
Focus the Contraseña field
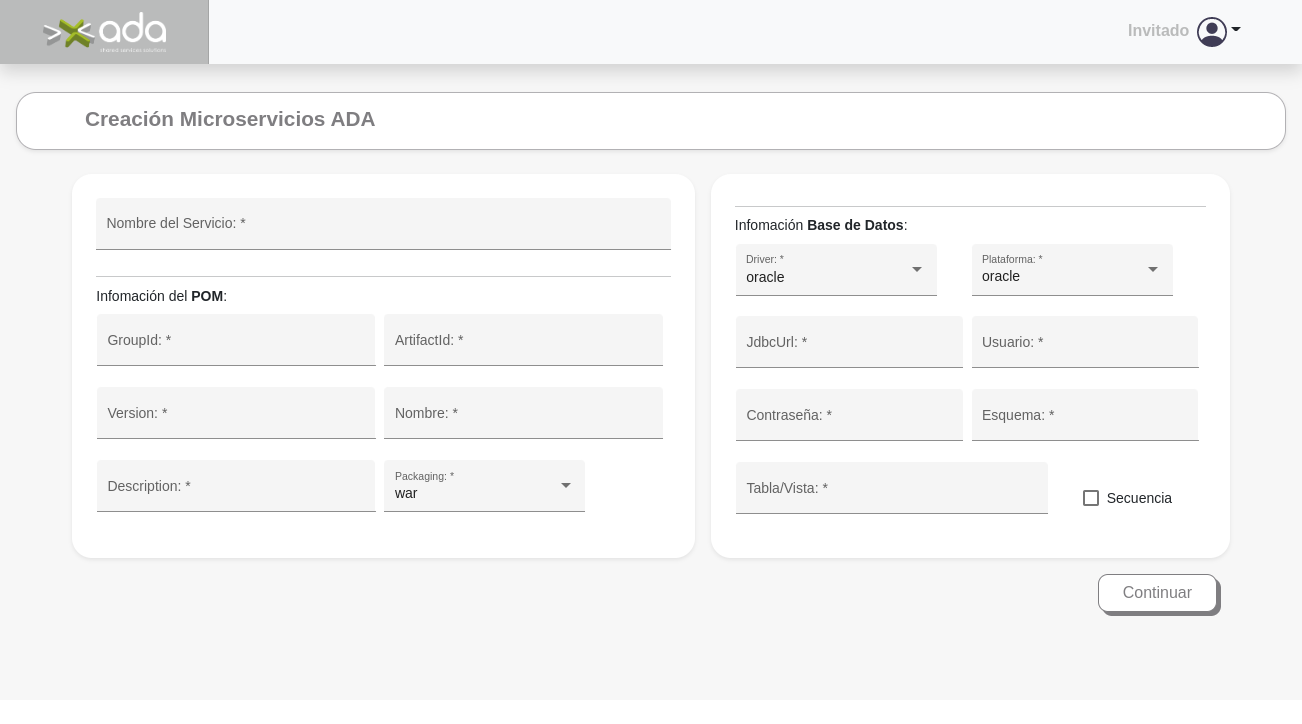[x=849, y=416]
